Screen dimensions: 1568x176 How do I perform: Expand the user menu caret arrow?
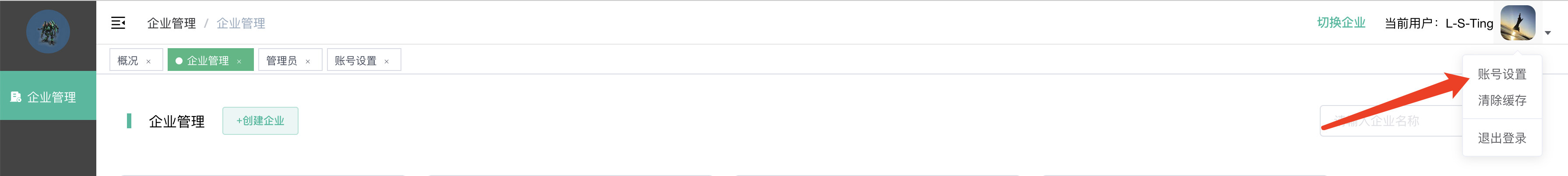click(x=1547, y=33)
